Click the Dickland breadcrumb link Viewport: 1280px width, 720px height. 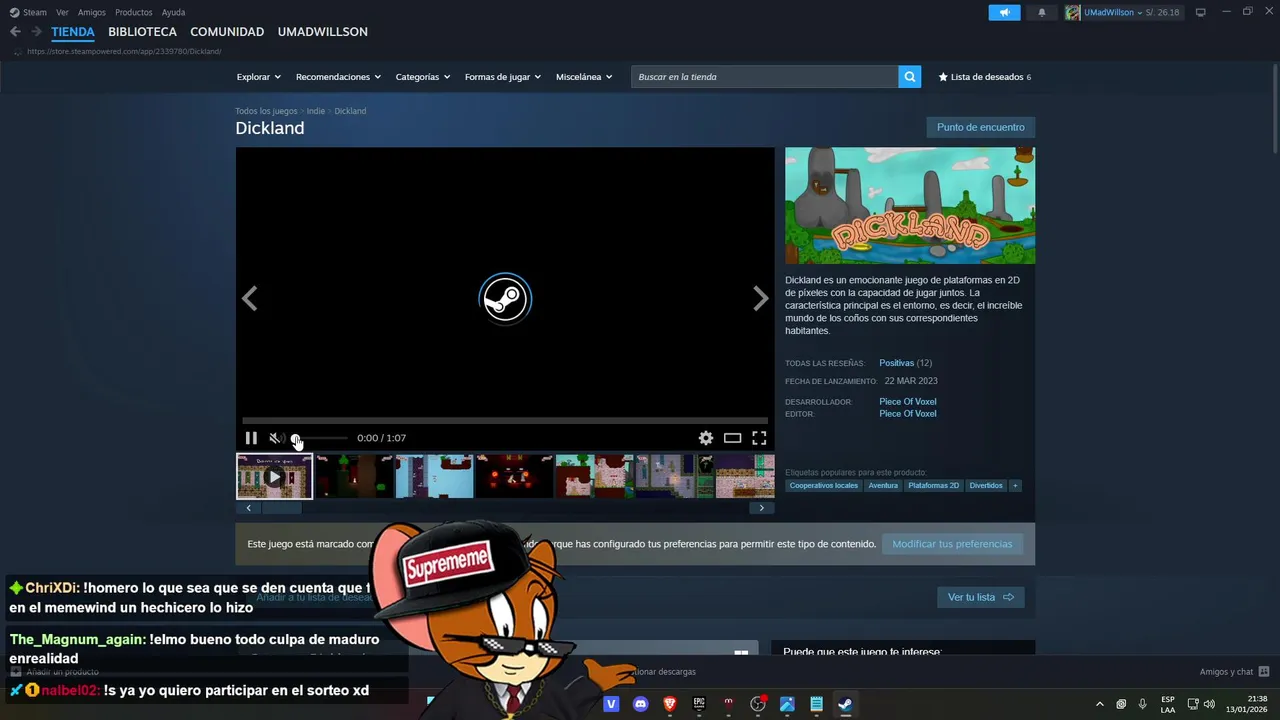tap(350, 111)
